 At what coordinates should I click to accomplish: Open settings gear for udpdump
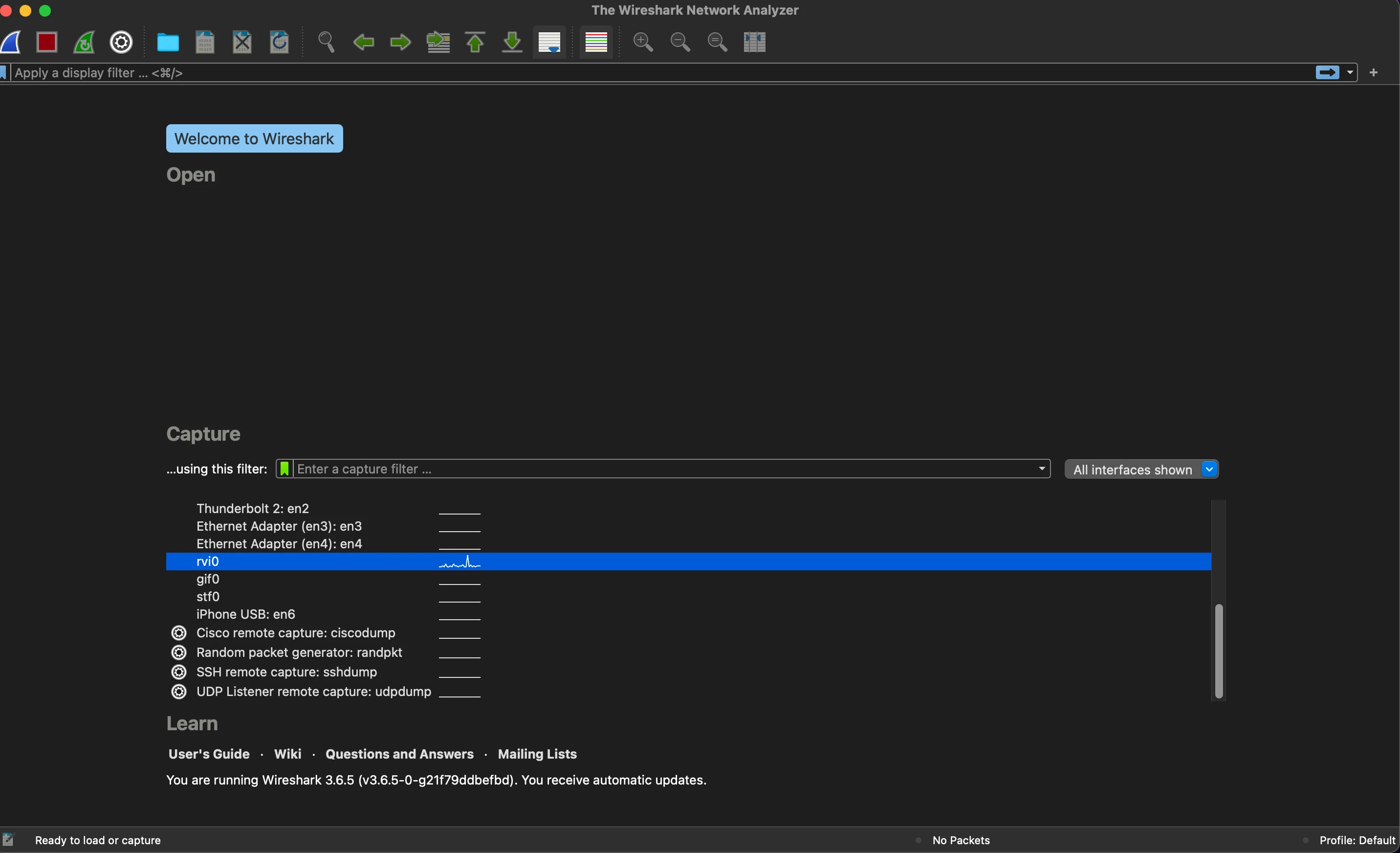click(179, 692)
